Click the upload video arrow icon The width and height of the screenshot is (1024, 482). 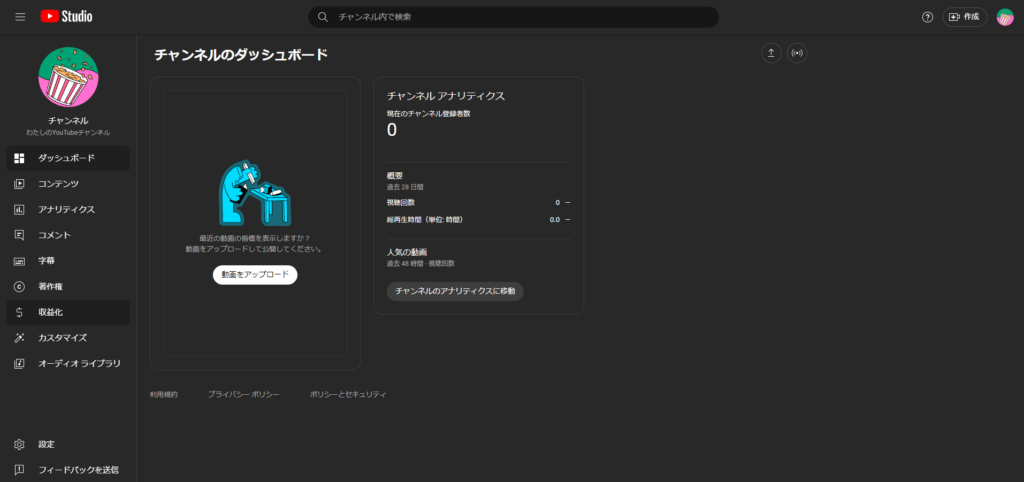point(770,53)
